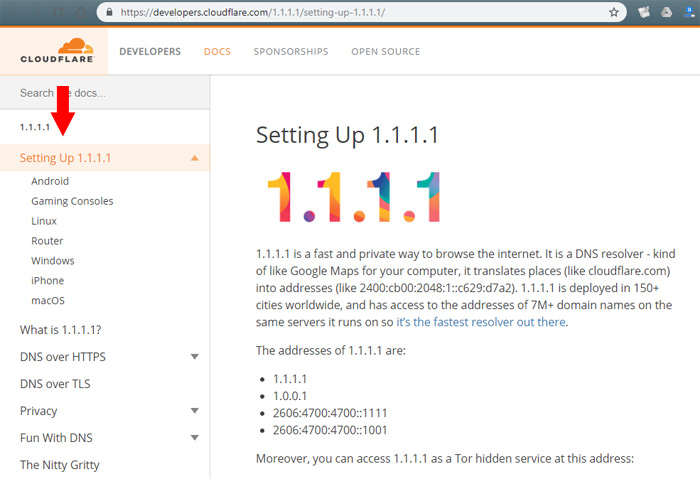Click the 2606:4700:4700::1001 address
This screenshot has height=479, width=700.
(330, 430)
